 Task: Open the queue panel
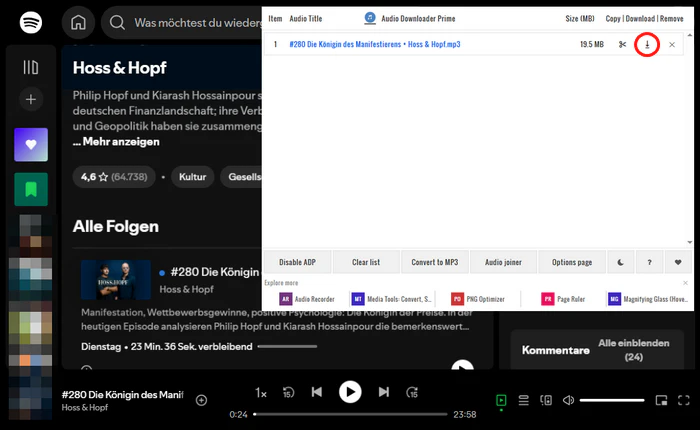click(x=524, y=400)
